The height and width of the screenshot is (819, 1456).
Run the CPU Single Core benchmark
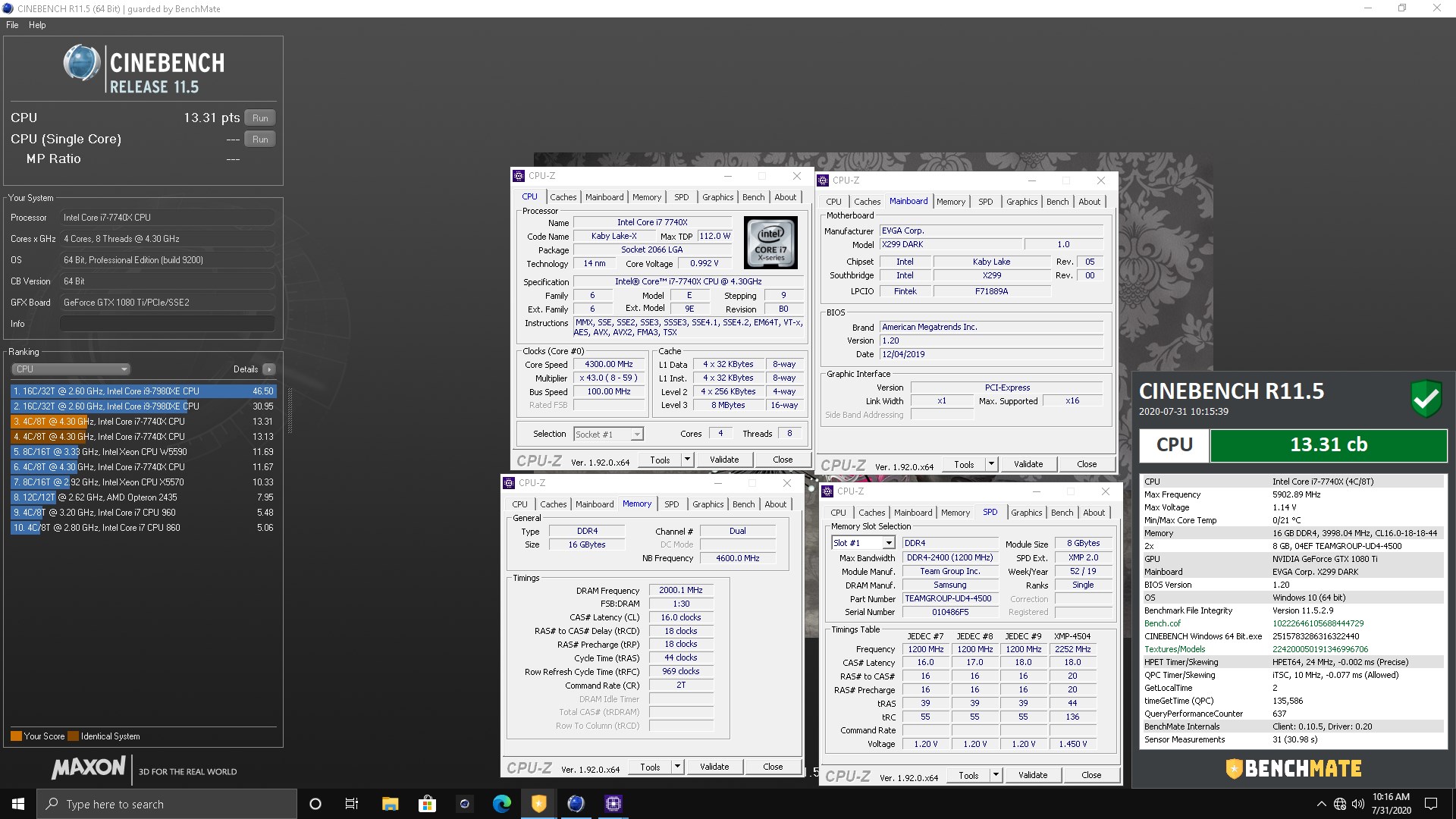coord(260,140)
